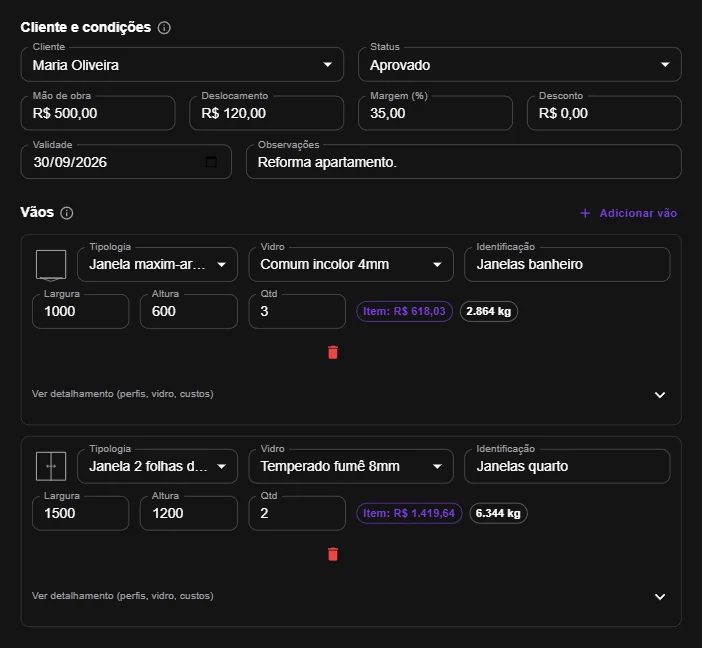Click Item: R$ 618,03 price chip
This screenshot has width=702, height=648.
pyautogui.click(x=404, y=311)
